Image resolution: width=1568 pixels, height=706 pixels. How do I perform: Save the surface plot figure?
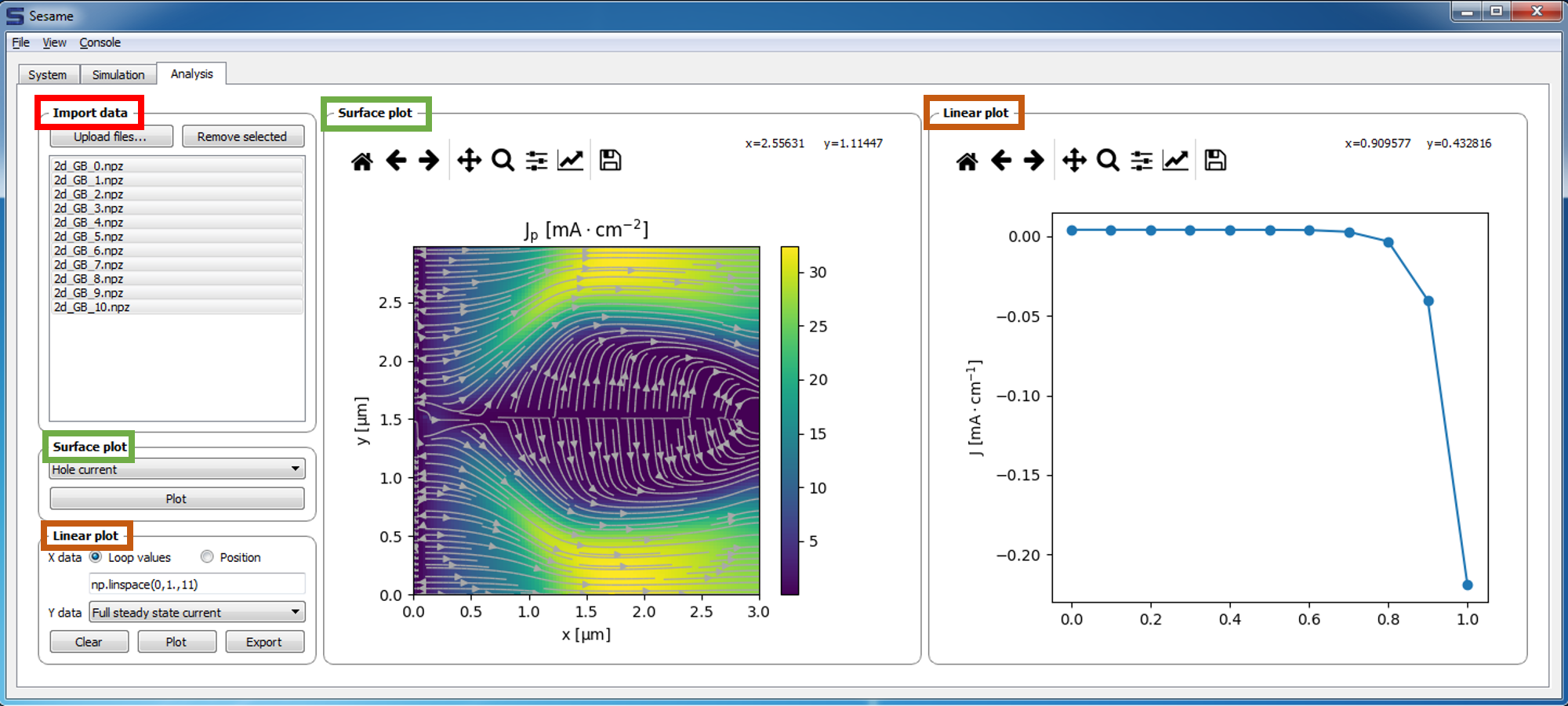pyautogui.click(x=610, y=161)
